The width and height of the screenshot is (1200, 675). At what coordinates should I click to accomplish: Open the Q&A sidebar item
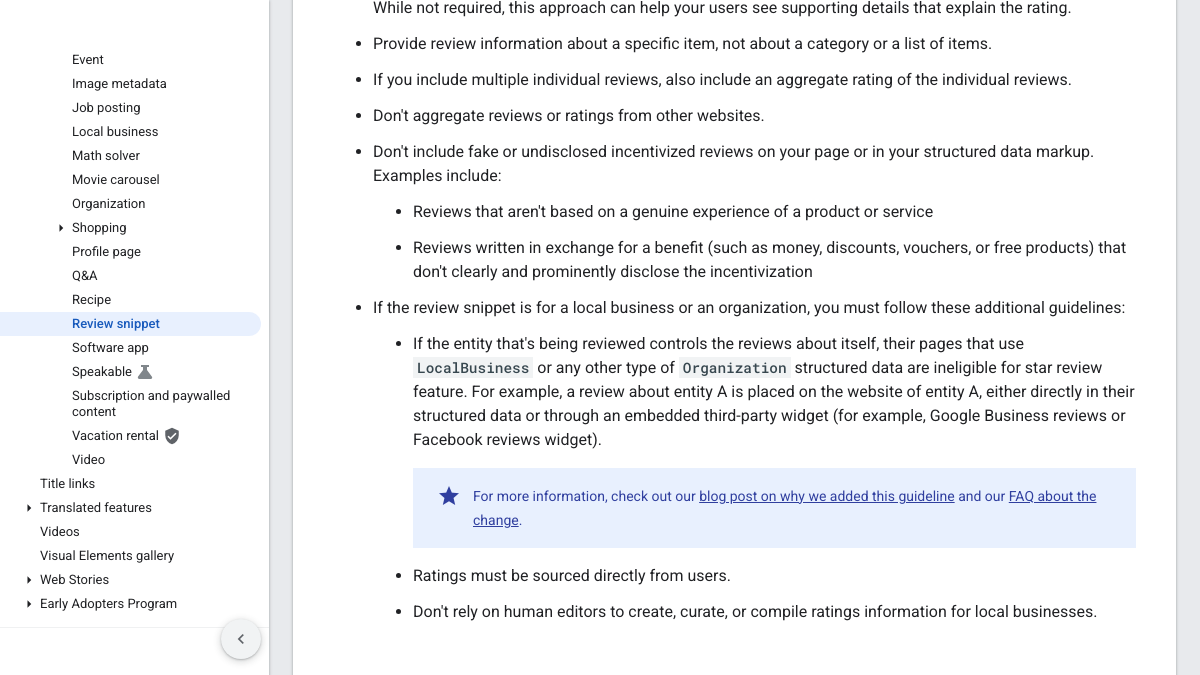click(x=85, y=276)
